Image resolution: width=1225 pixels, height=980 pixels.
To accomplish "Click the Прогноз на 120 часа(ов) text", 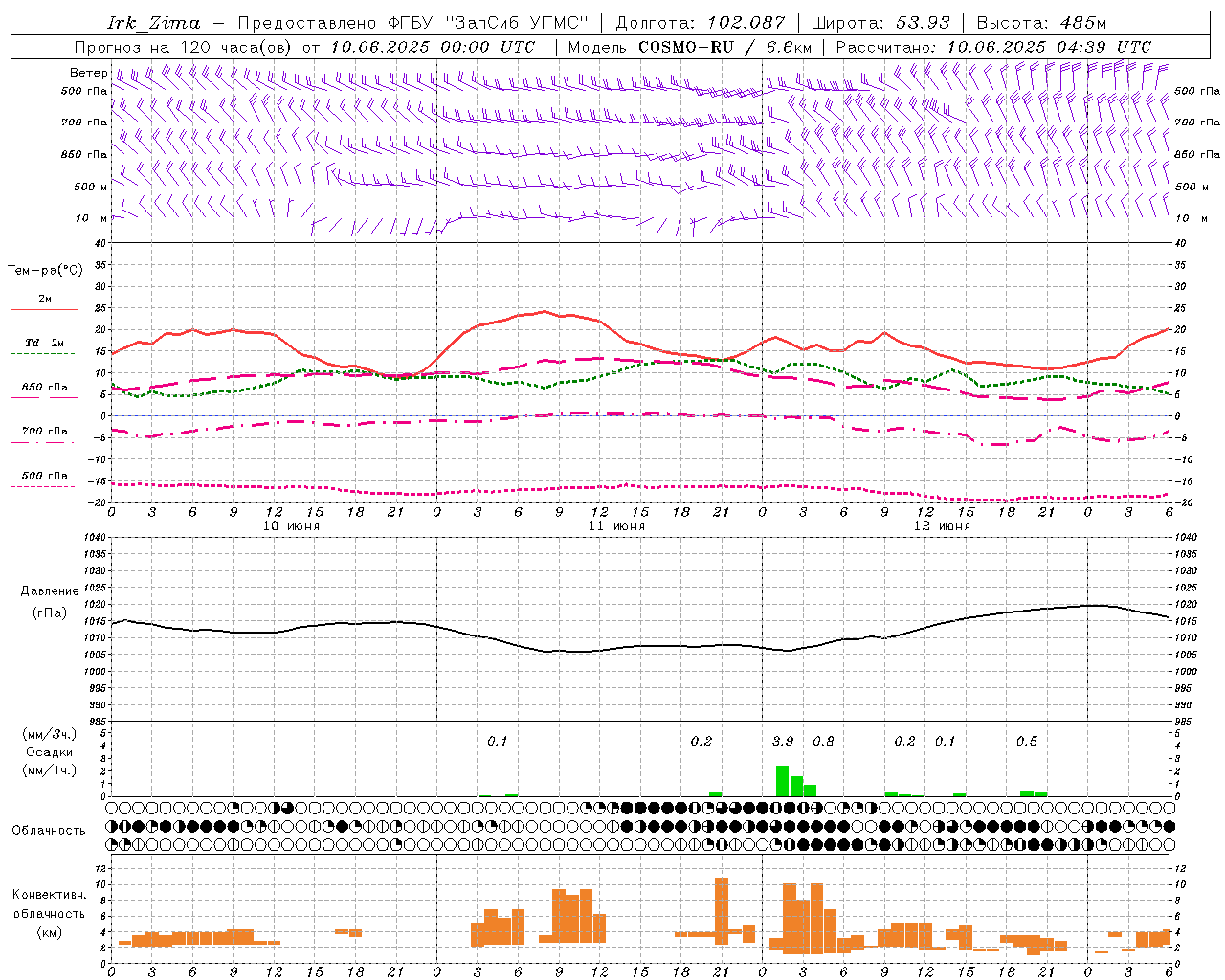I will (x=185, y=47).
